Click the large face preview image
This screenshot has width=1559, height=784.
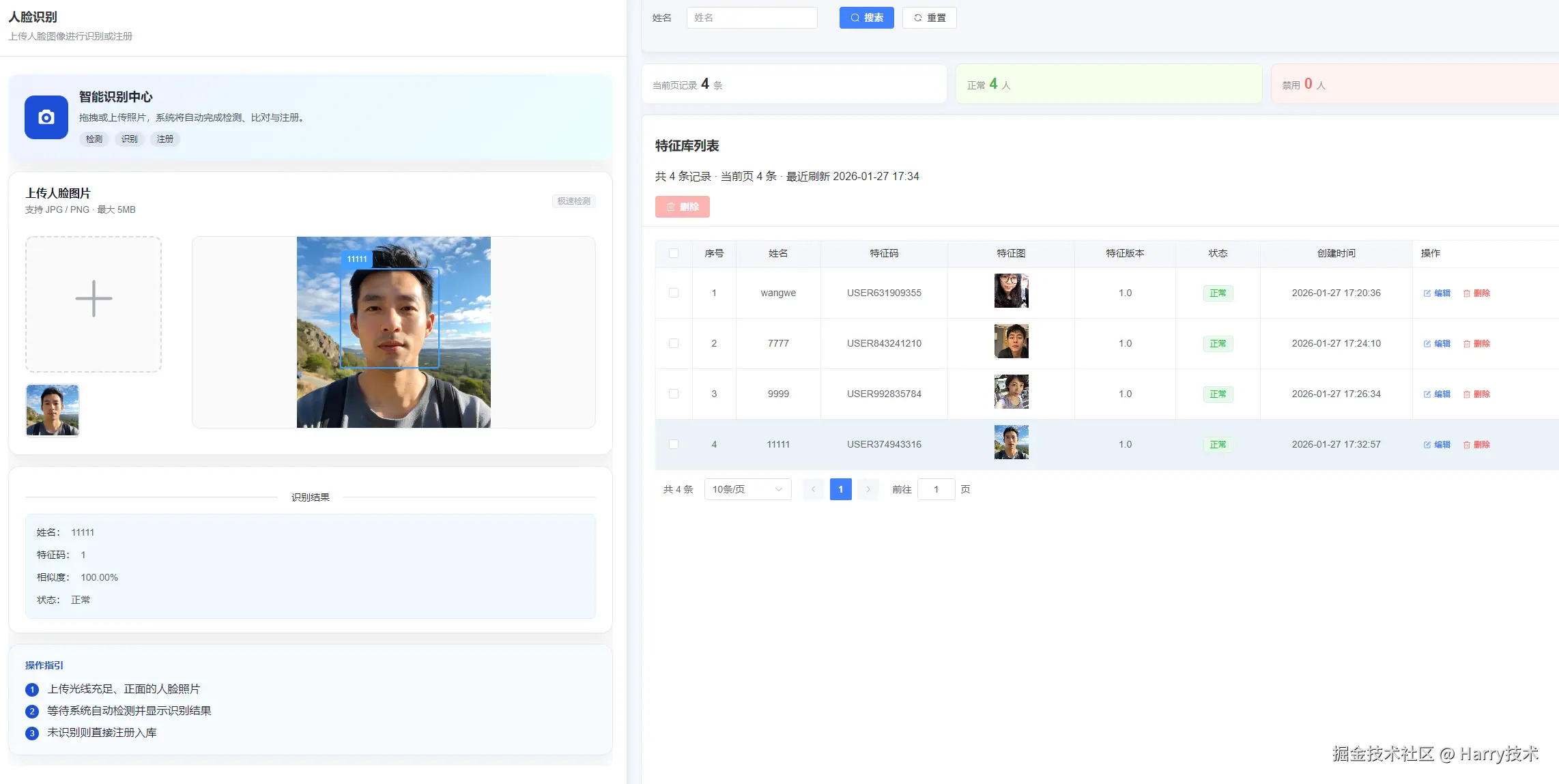click(394, 332)
